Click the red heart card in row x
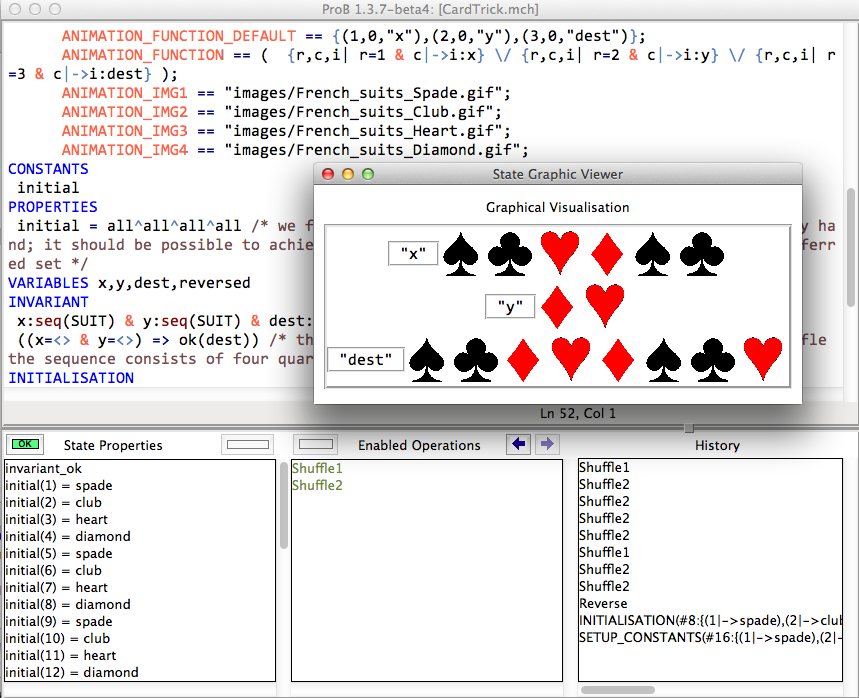 (559, 253)
